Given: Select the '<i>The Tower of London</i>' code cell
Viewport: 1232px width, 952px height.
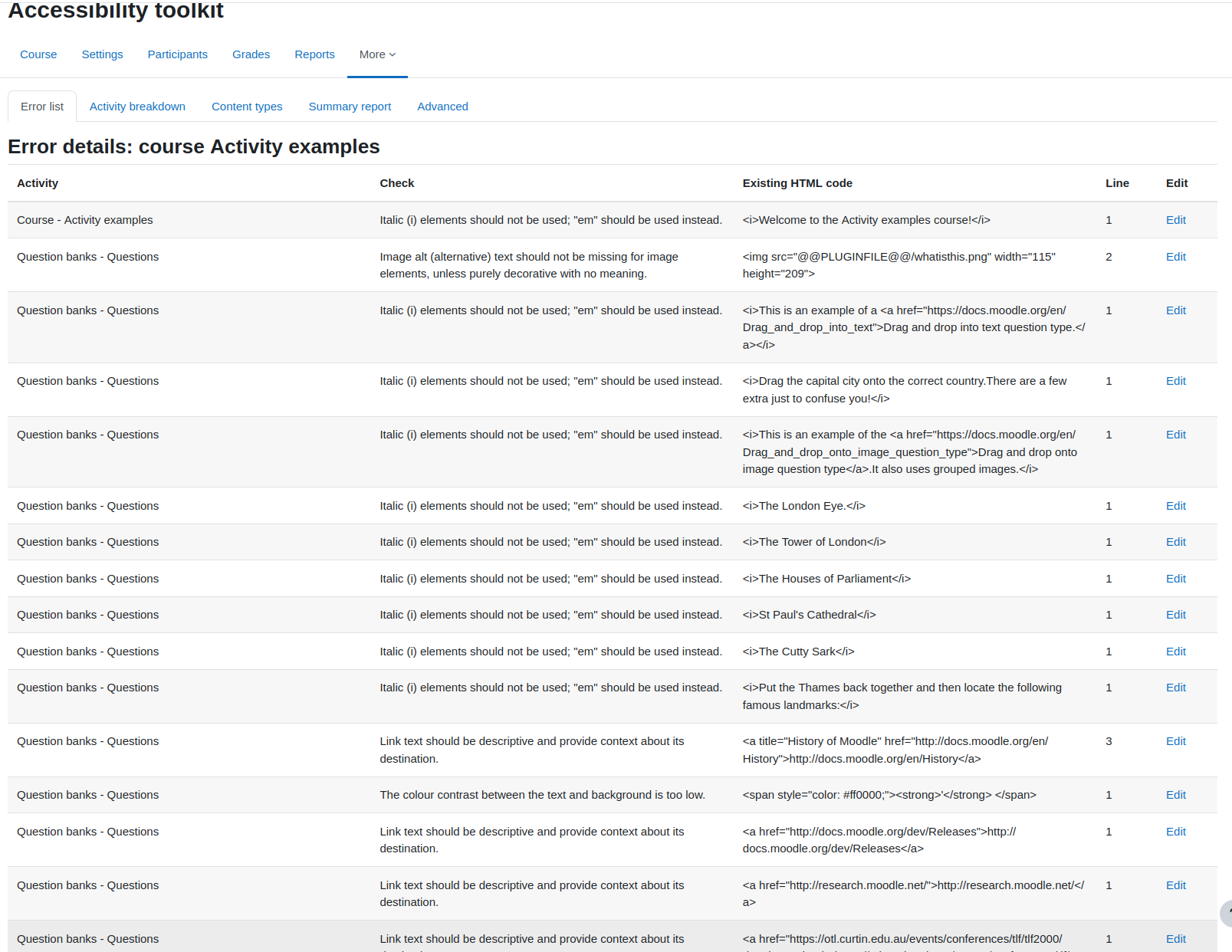Looking at the screenshot, I should [814, 542].
